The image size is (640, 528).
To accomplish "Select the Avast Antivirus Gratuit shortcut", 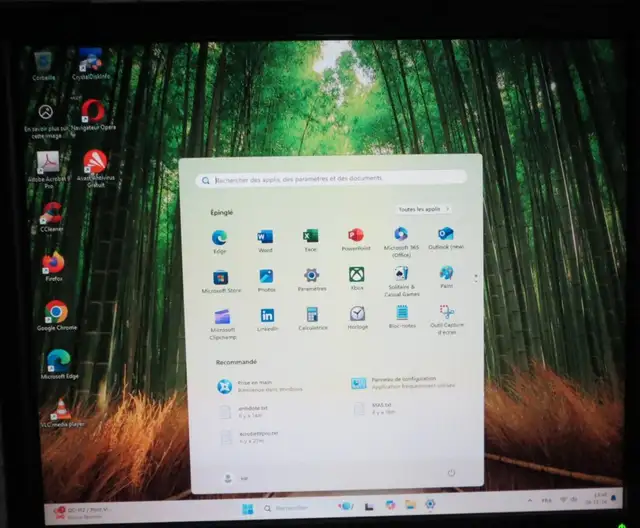I will click(x=96, y=169).
